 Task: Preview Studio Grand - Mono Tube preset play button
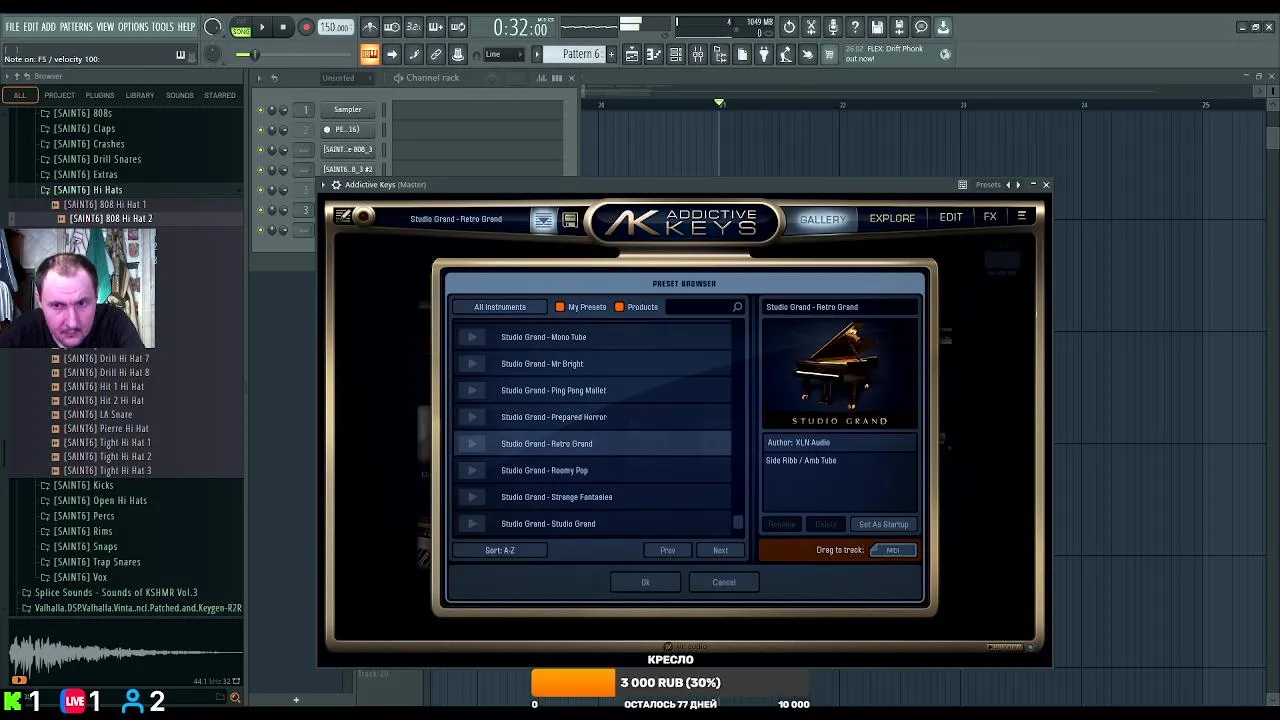[x=472, y=337]
